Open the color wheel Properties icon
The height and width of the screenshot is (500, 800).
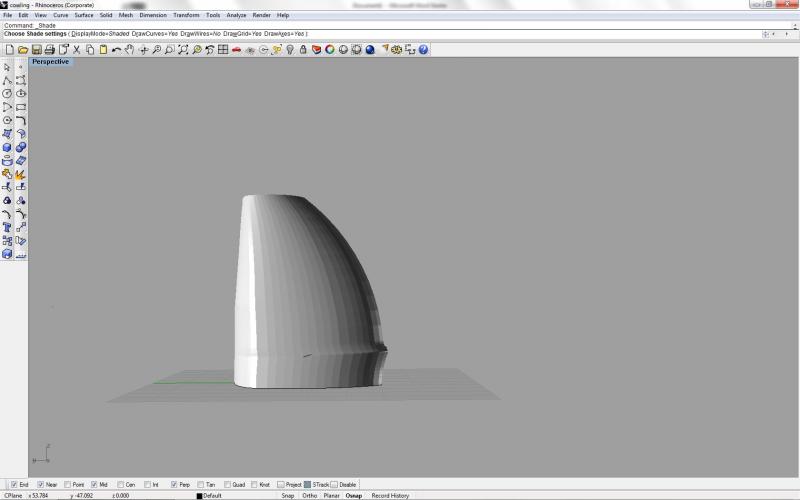coord(330,49)
